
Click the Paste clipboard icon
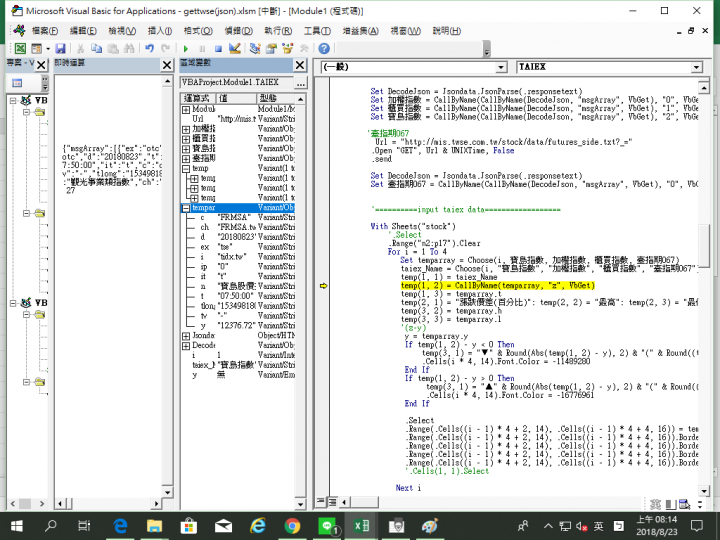click(x=113, y=48)
